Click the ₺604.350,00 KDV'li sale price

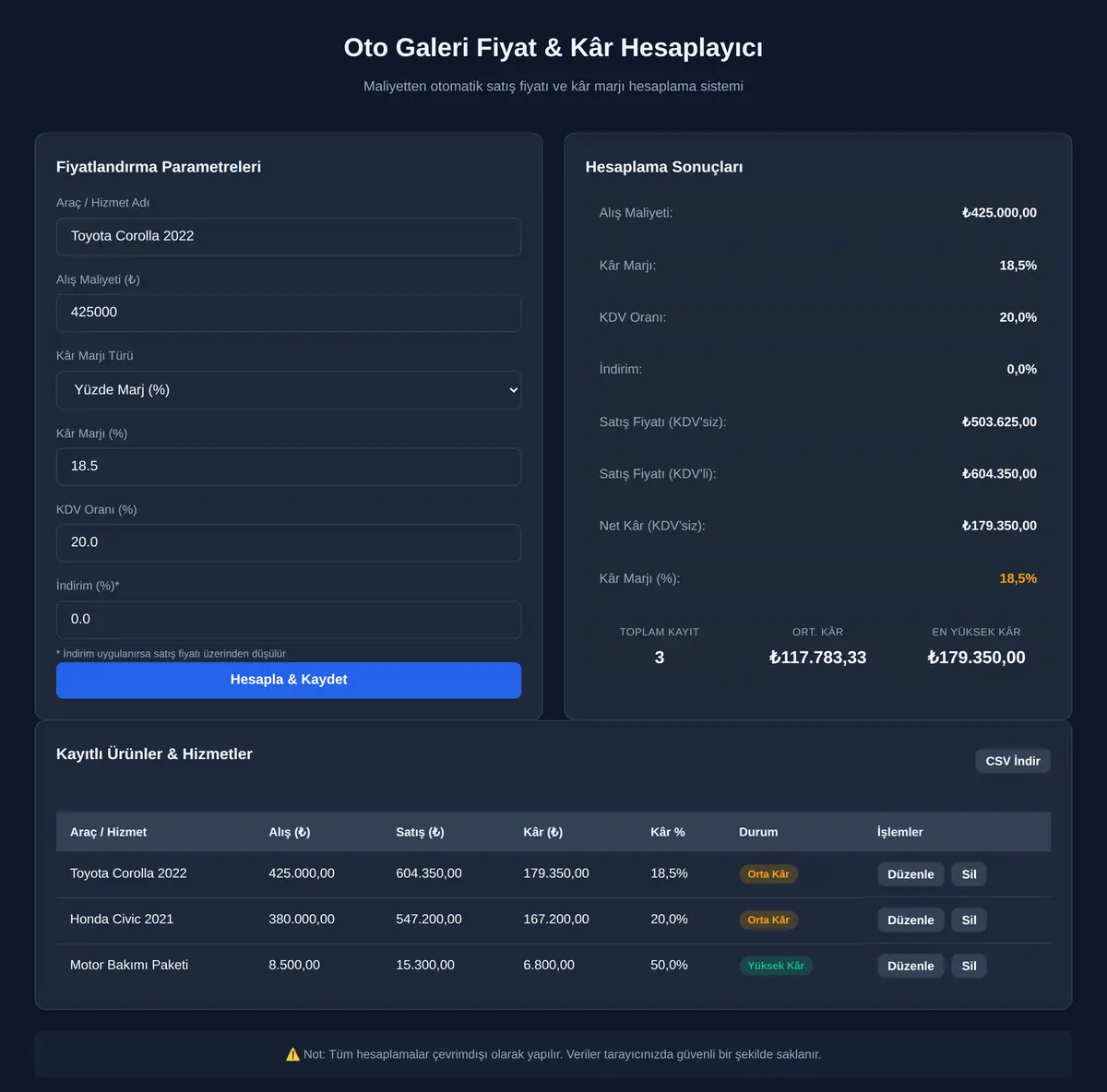(999, 474)
